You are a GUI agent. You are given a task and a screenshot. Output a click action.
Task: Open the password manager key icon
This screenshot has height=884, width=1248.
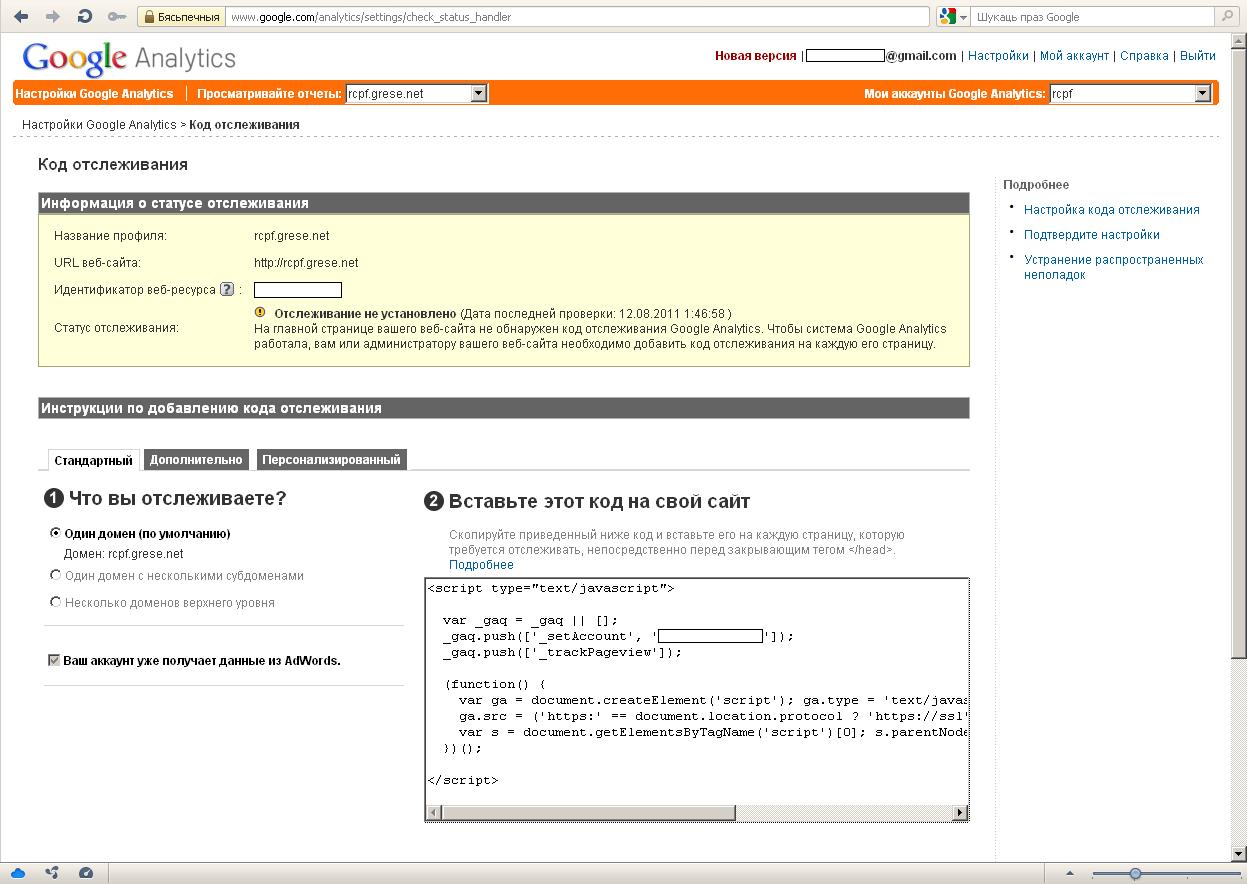point(117,17)
